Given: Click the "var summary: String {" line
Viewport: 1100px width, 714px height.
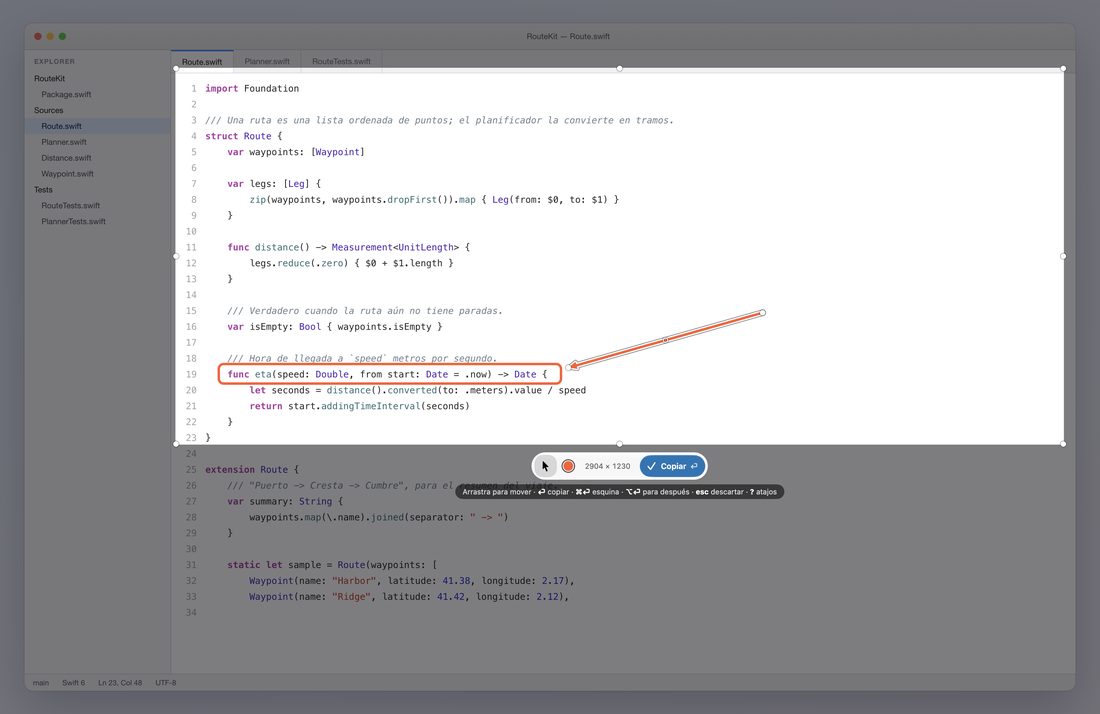Looking at the screenshot, I should click(x=285, y=501).
